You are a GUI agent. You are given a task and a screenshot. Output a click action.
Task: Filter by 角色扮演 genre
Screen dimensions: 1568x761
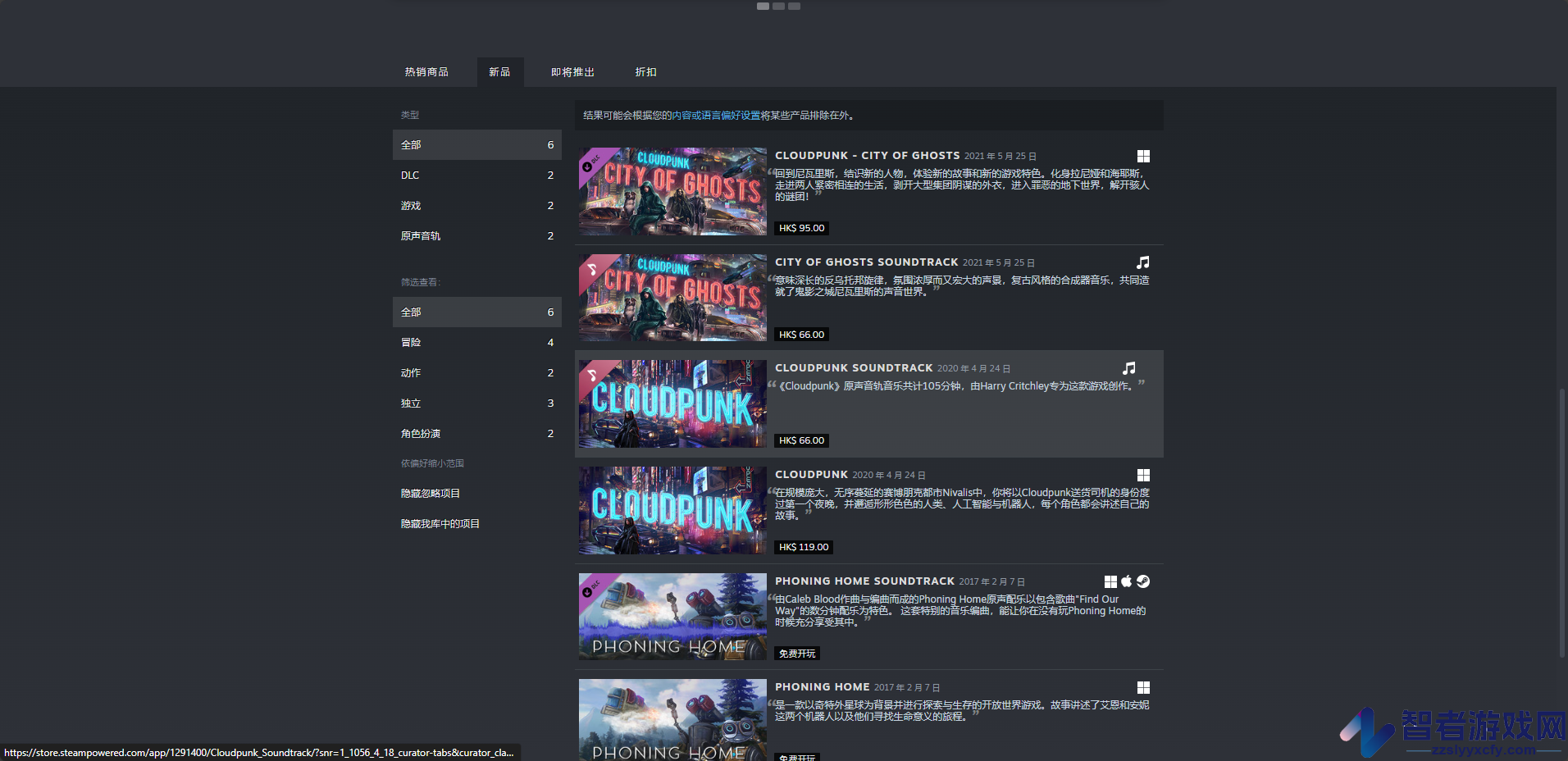click(477, 434)
